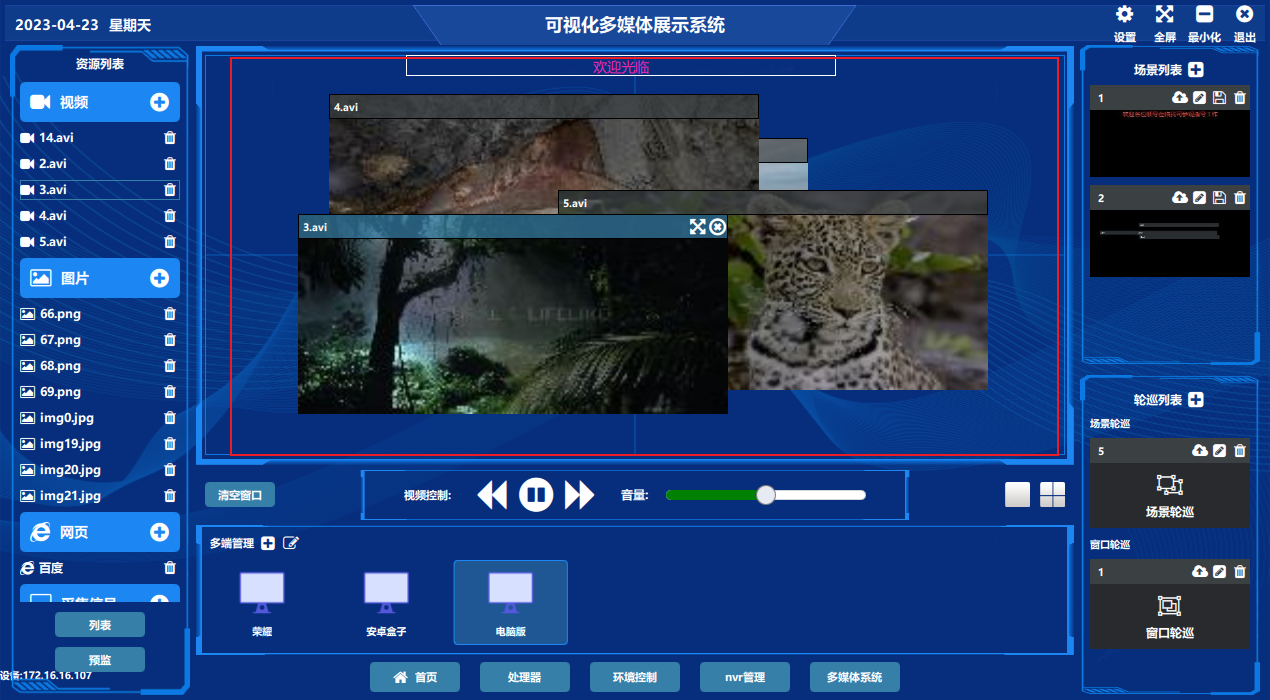This screenshot has width=1270, height=700.
Task: Delete 2.avi with its trash icon
Action: (x=170, y=164)
